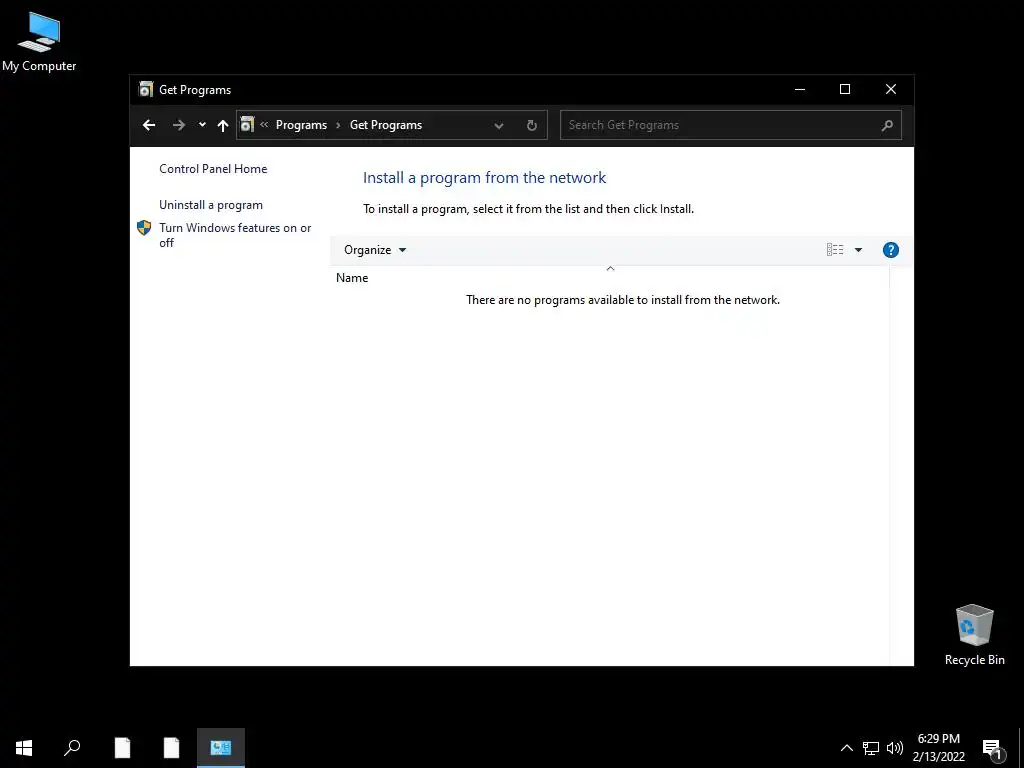Open Control Panel Home
This screenshot has height=768, width=1024.
tap(213, 168)
